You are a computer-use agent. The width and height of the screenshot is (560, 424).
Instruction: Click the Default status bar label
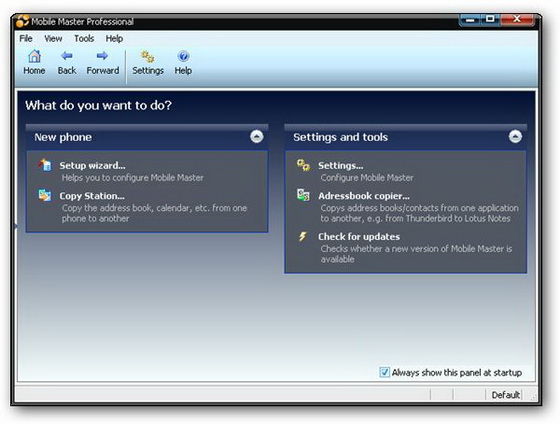click(505, 395)
